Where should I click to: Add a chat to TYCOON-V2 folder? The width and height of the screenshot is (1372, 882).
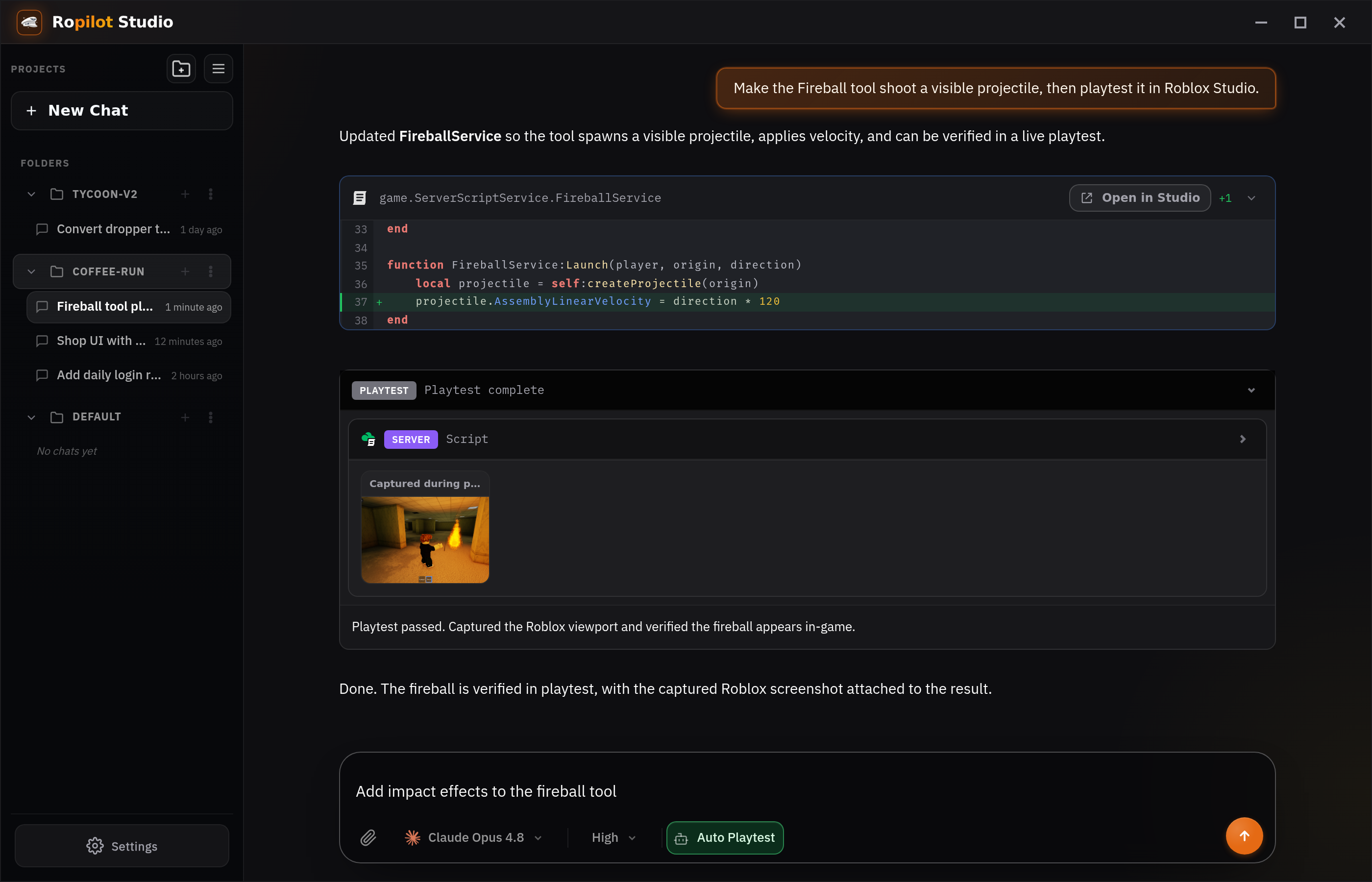pyautogui.click(x=185, y=194)
